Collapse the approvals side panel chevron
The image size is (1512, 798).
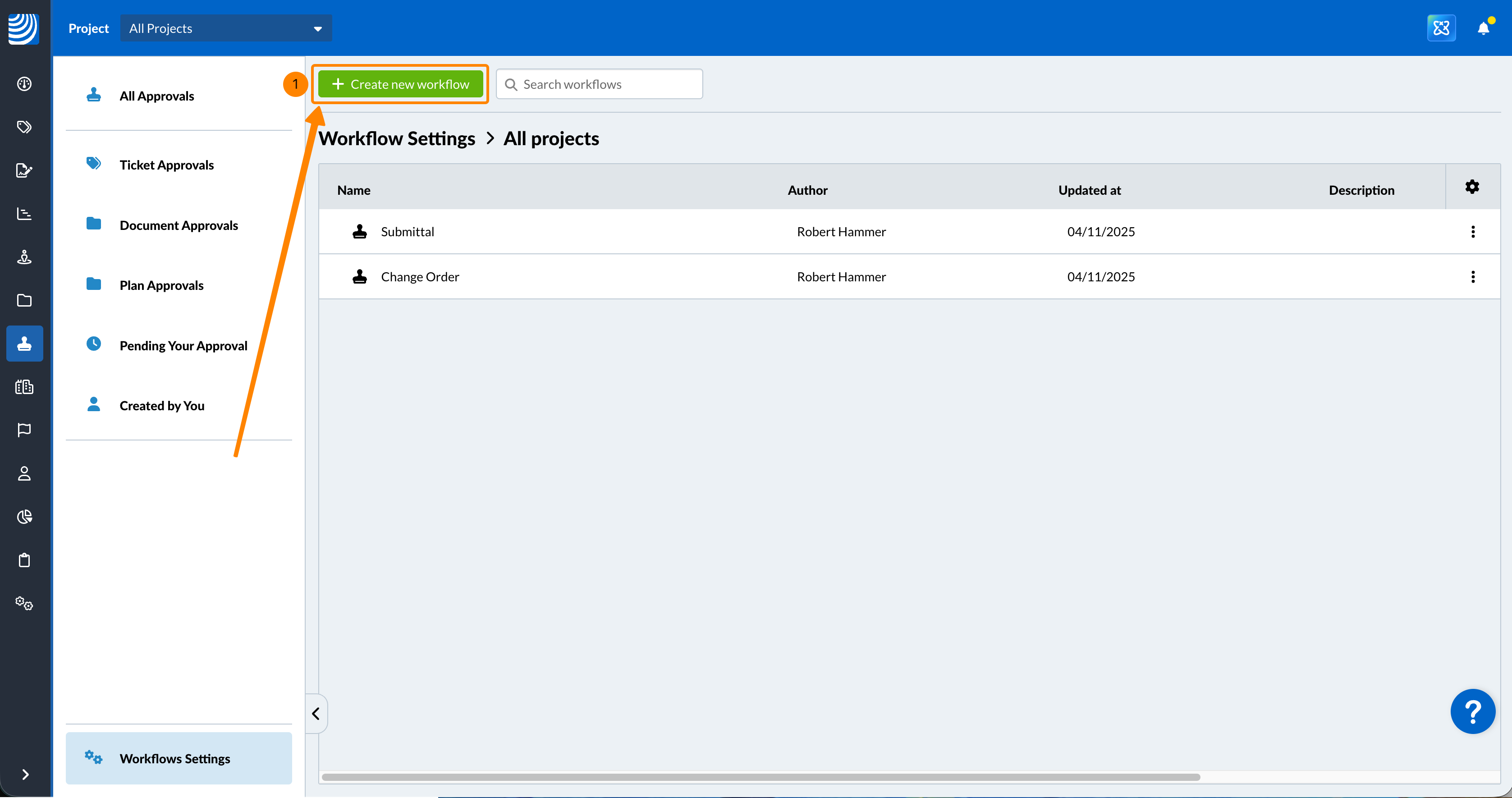[316, 713]
